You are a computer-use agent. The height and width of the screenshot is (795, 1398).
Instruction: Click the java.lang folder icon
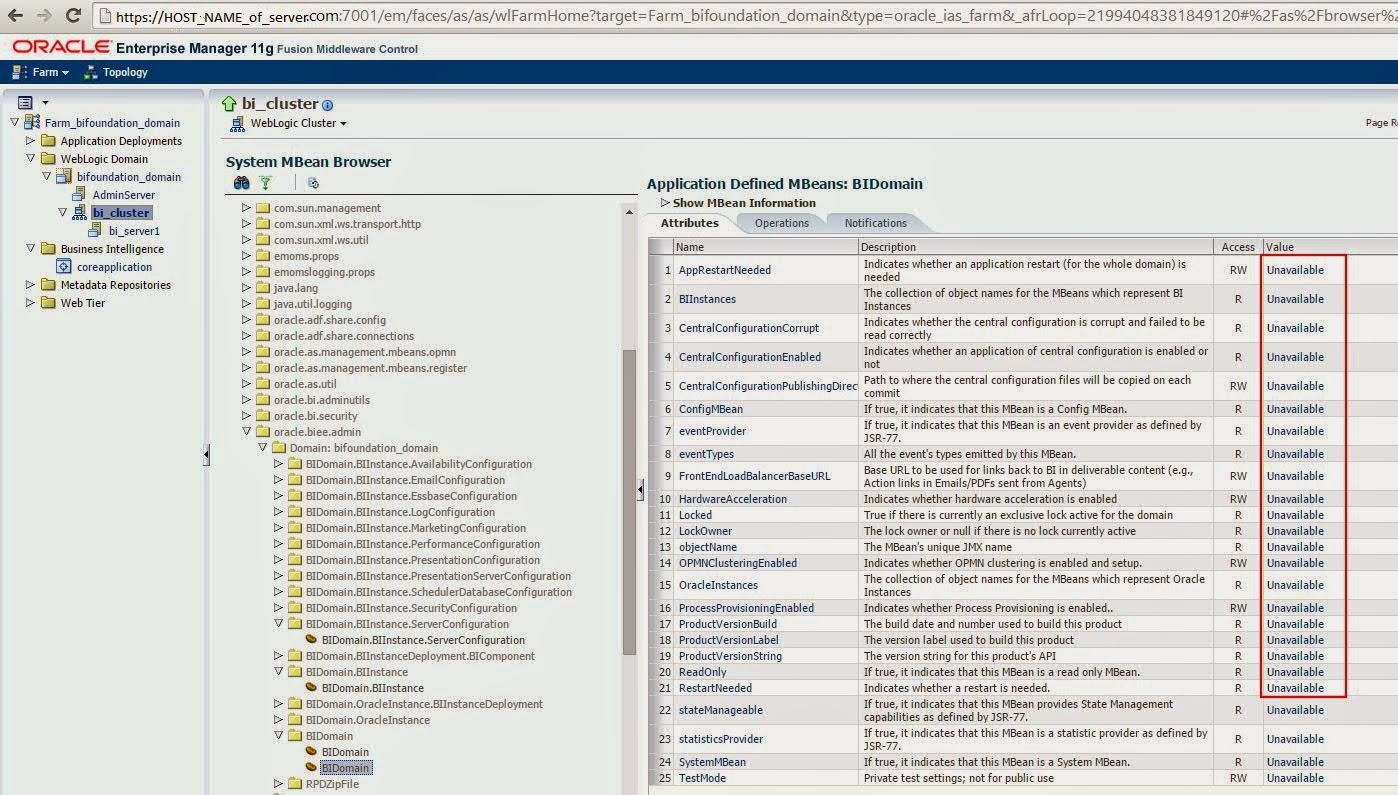(264, 288)
